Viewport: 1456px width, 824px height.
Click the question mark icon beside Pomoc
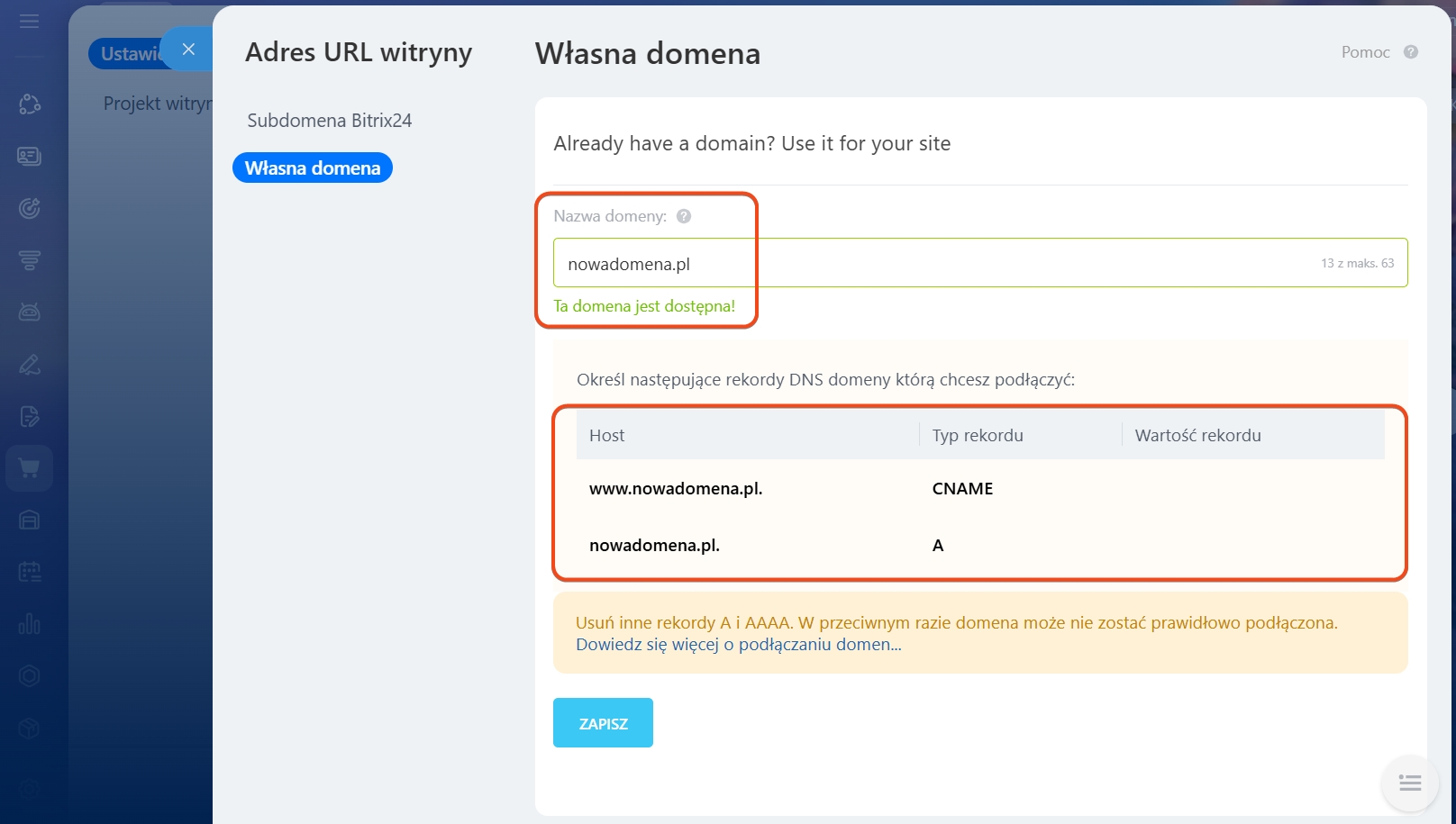[1411, 52]
